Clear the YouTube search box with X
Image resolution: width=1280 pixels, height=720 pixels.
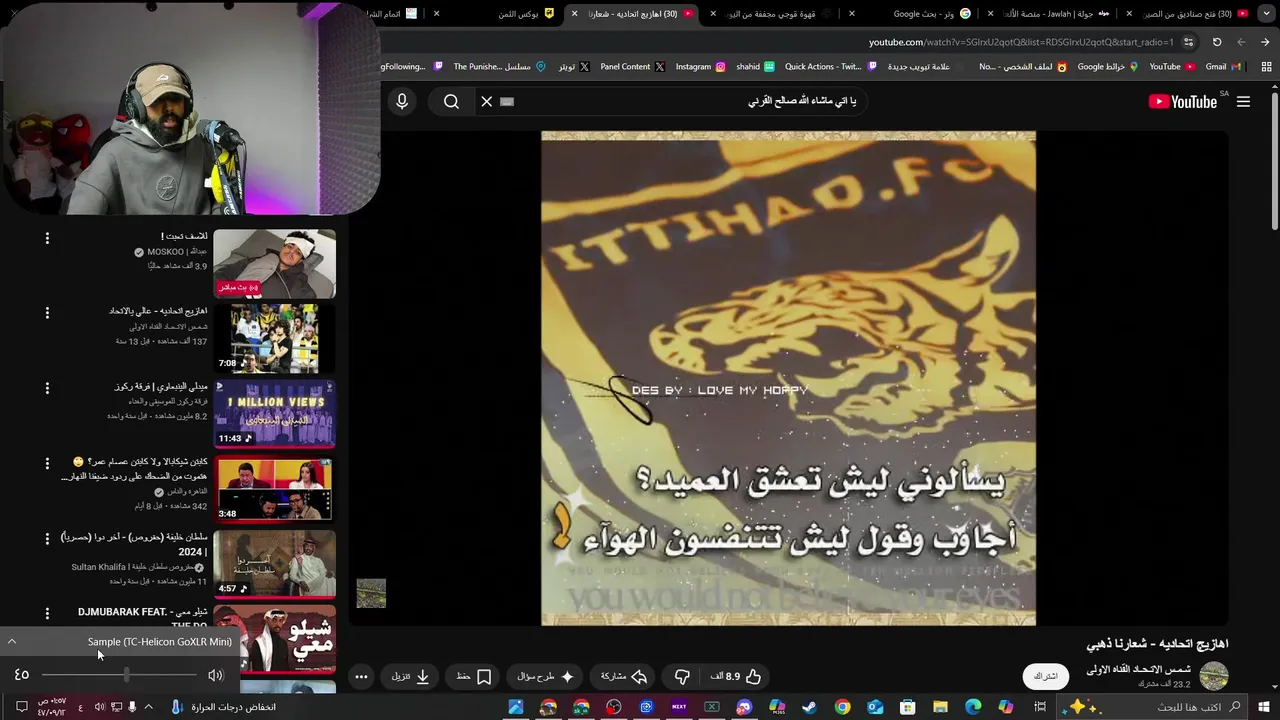coord(487,101)
